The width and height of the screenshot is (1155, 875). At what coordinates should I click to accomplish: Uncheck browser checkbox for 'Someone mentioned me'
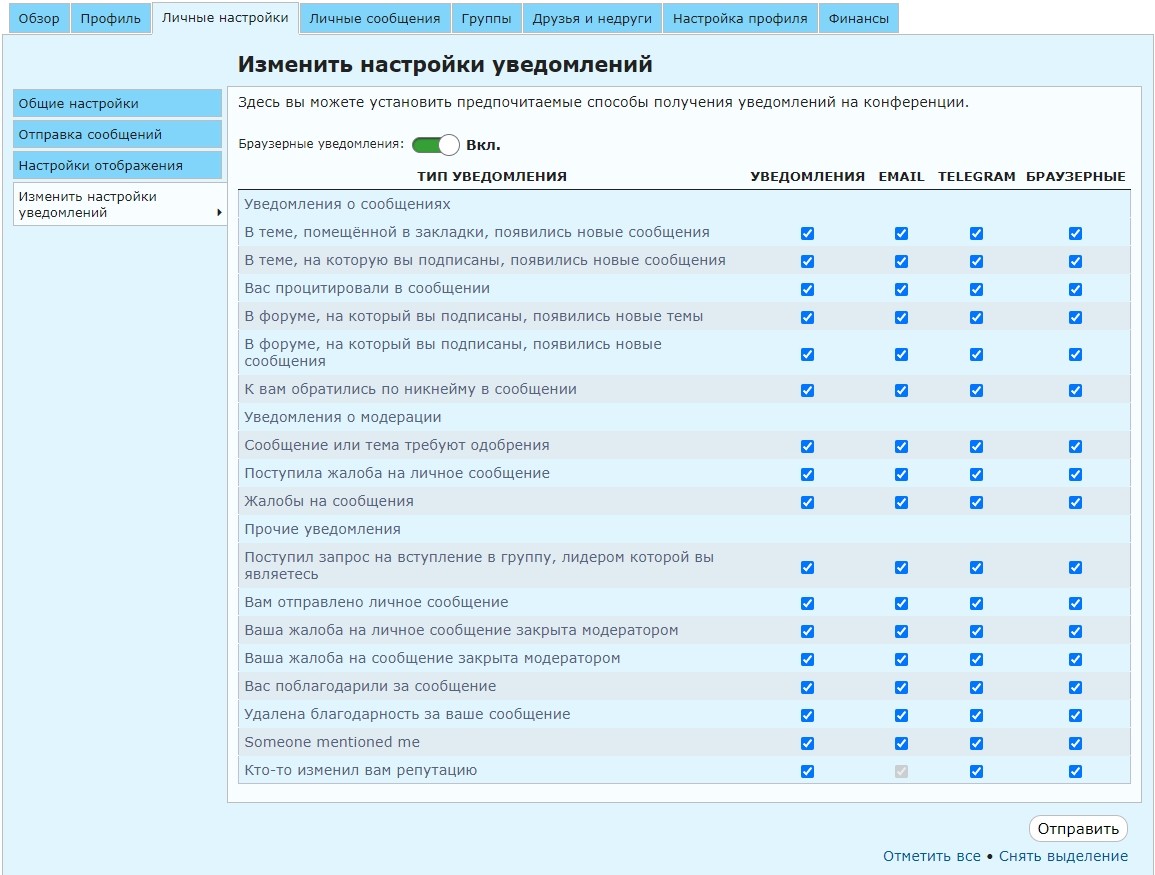(1075, 743)
